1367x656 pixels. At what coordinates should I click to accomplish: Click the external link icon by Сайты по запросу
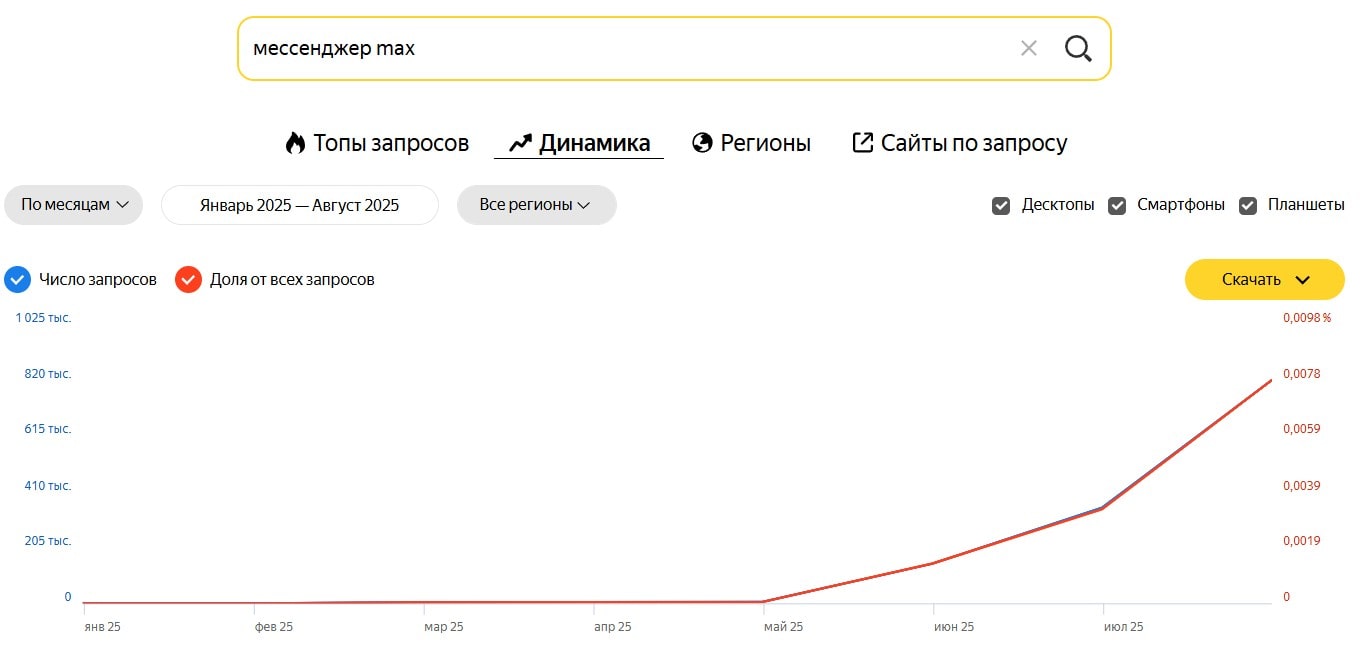[862, 143]
